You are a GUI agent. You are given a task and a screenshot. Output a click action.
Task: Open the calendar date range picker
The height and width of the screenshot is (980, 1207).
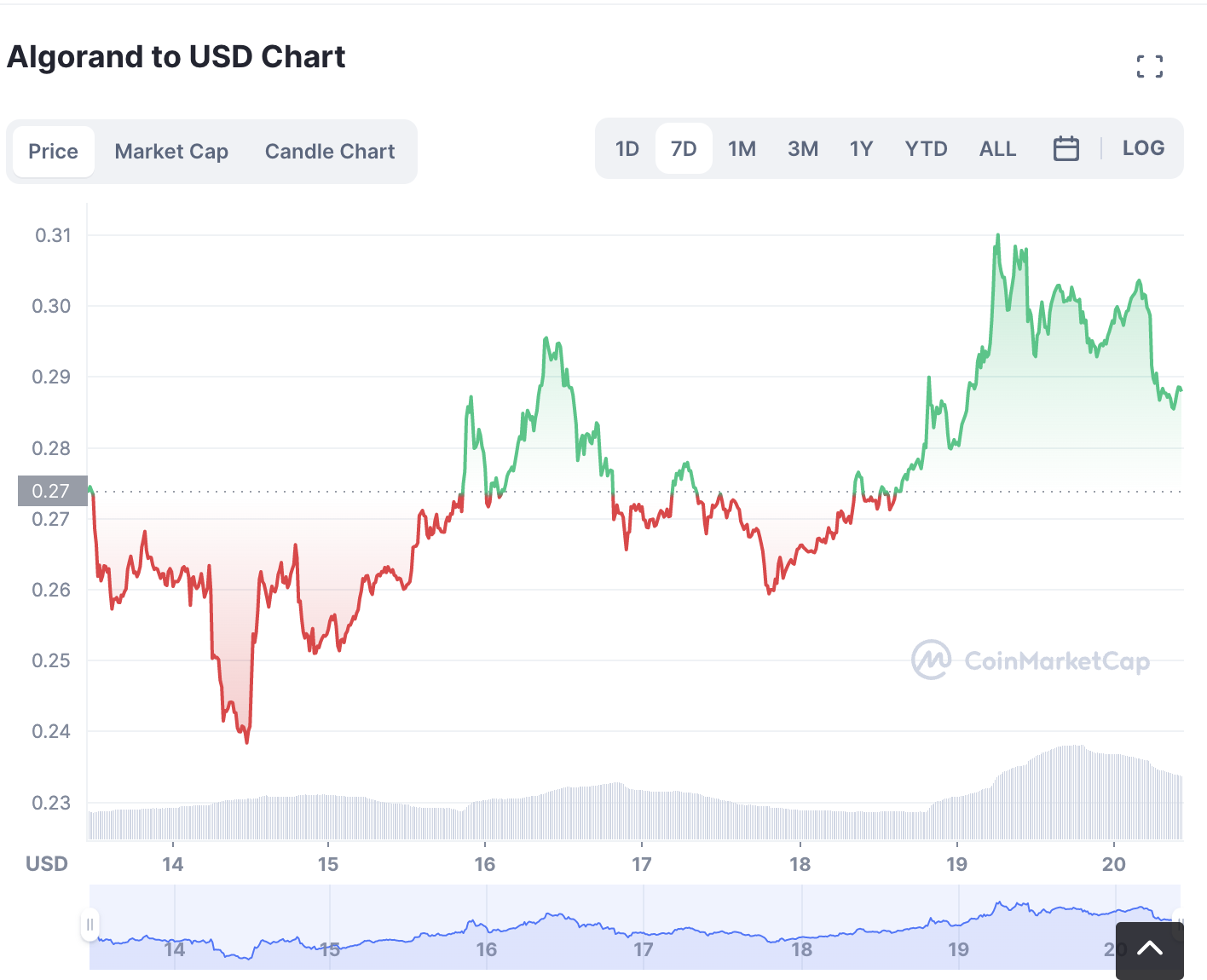tap(1066, 148)
